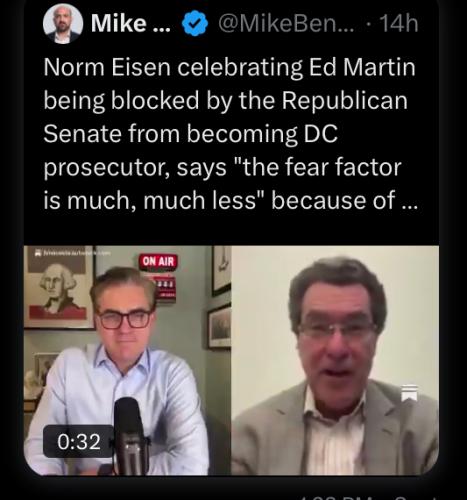Click the 0:32 video duration badge
Viewport: 467px width, 500px height.
[x=79, y=441]
